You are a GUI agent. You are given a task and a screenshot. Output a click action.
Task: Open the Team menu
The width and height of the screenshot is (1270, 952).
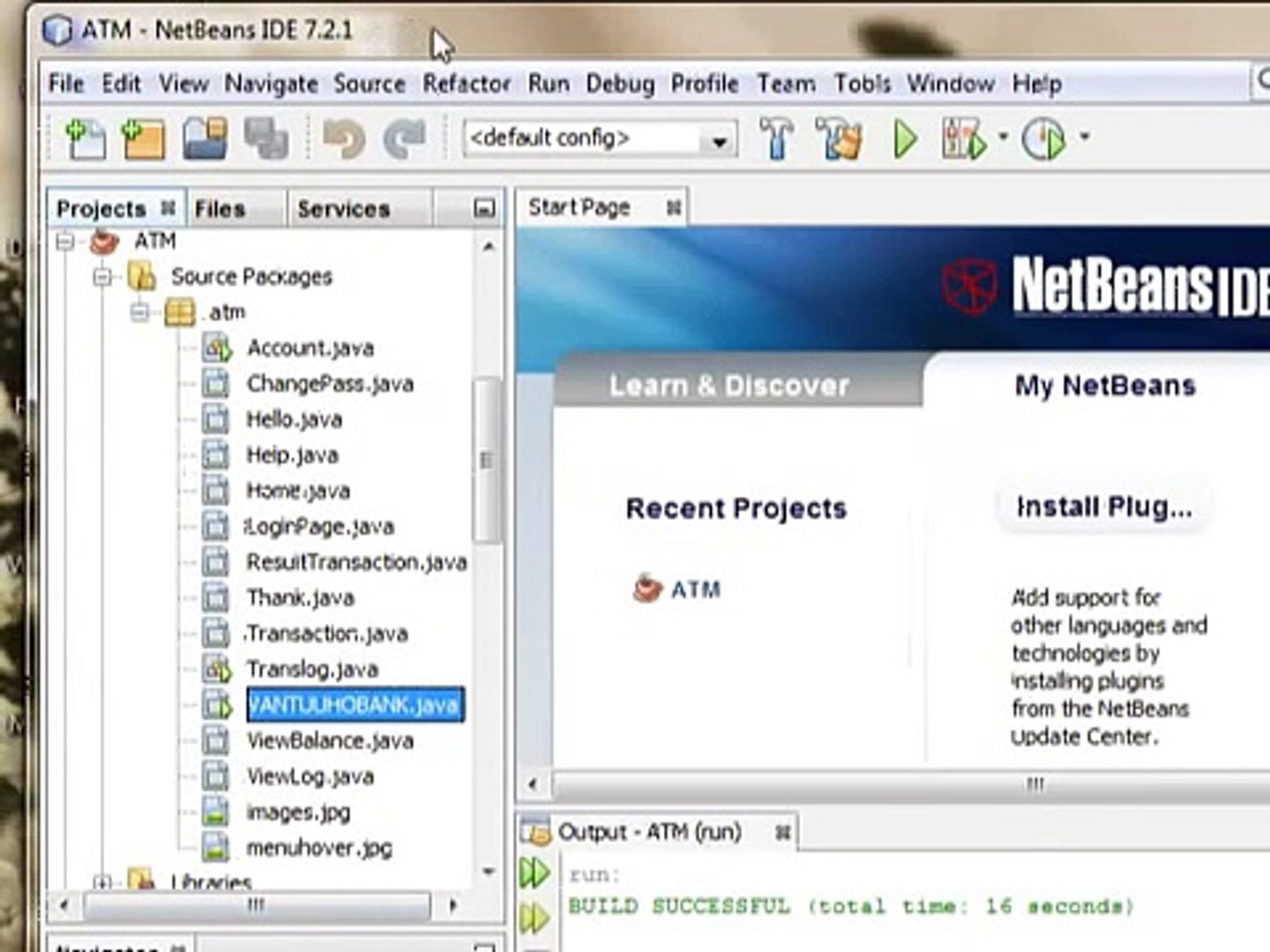pyautogui.click(x=786, y=84)
